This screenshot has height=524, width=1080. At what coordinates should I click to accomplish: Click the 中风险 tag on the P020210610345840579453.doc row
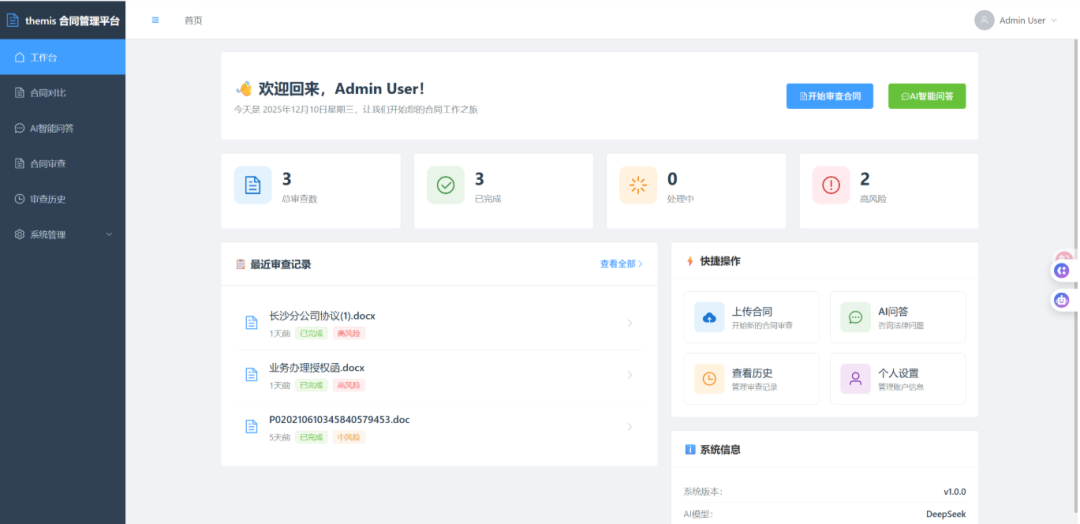(x=349, y=437)
